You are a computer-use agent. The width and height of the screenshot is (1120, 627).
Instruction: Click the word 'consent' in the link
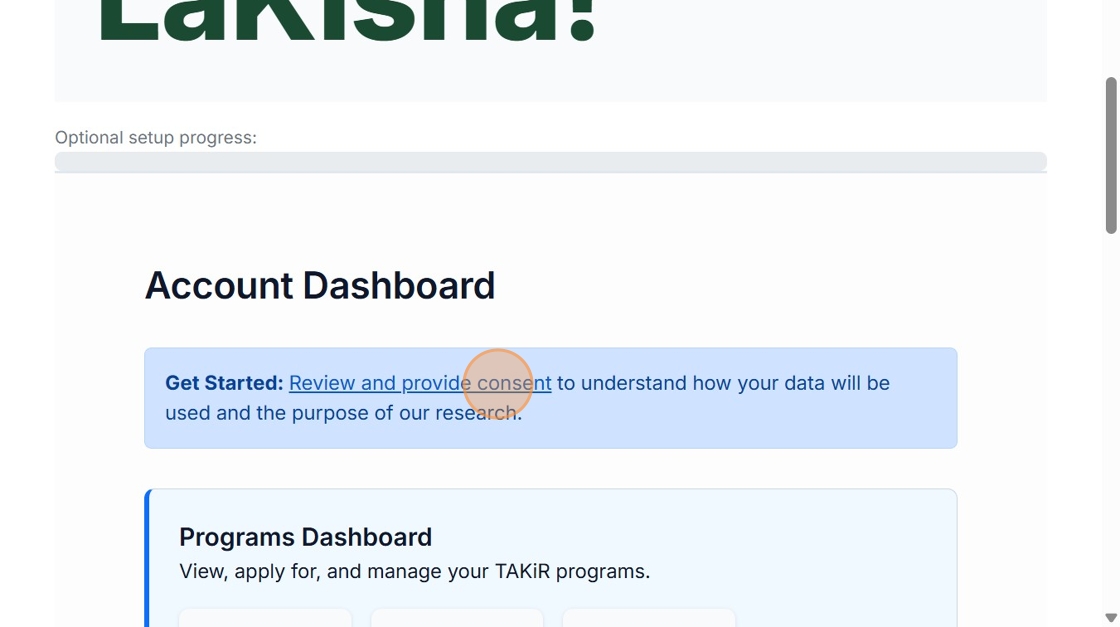pos(514,383)
